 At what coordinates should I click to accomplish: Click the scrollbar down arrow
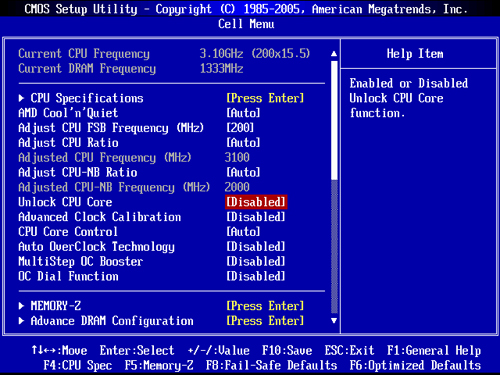click(334, 321)
